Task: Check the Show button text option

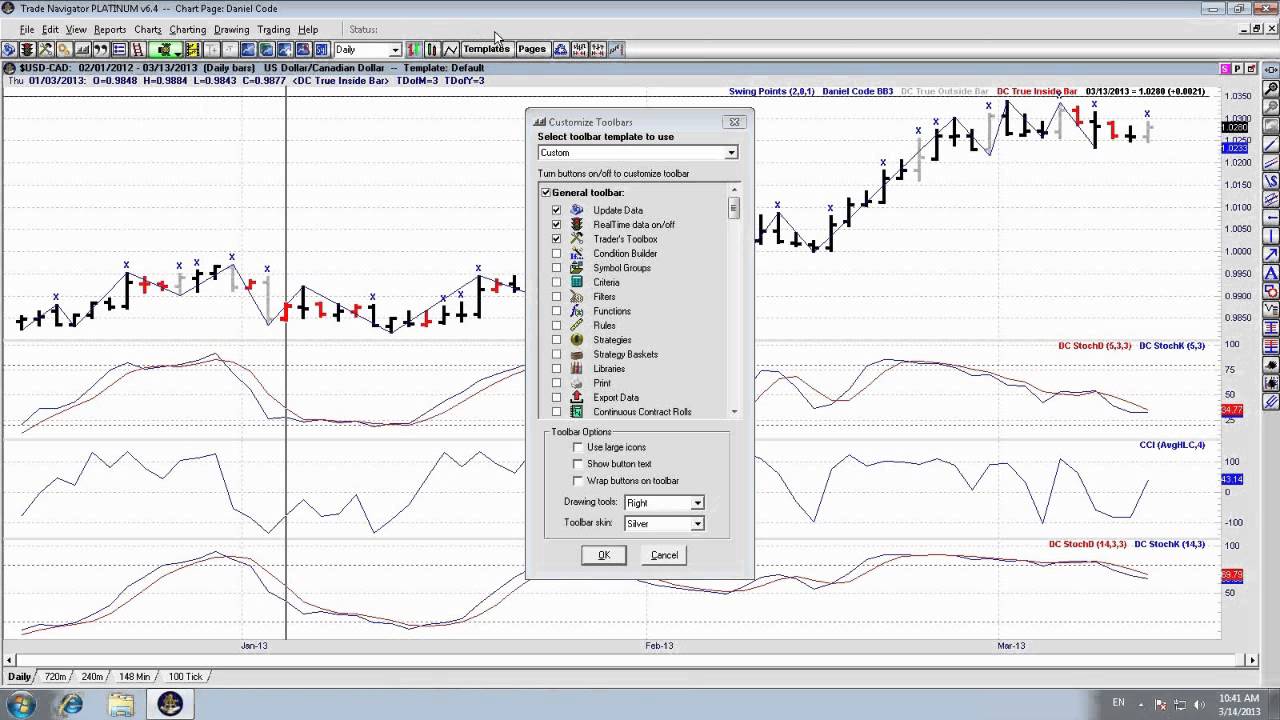Action: point(578,464)
